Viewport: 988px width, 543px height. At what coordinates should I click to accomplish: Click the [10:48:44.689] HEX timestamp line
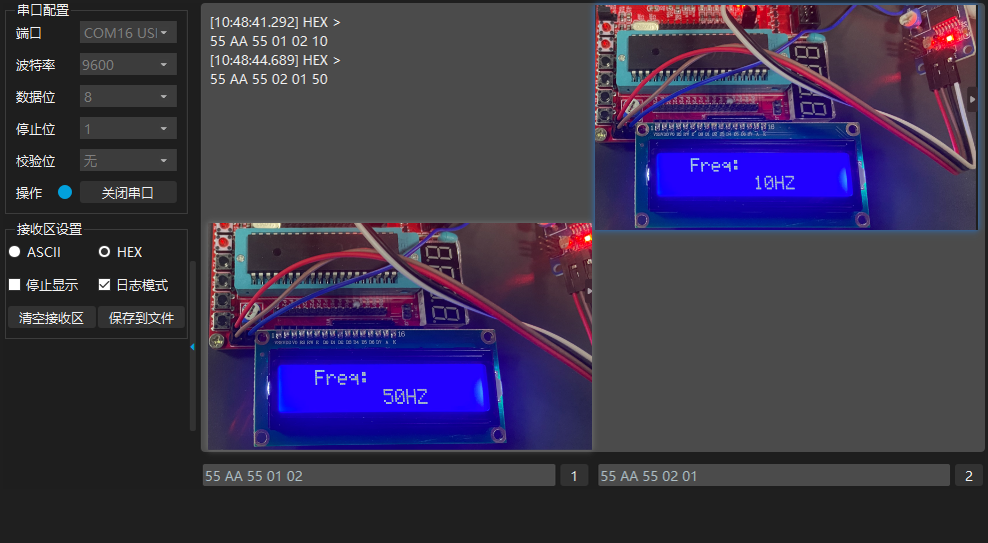pyautogui.click(x=275, y=60)
